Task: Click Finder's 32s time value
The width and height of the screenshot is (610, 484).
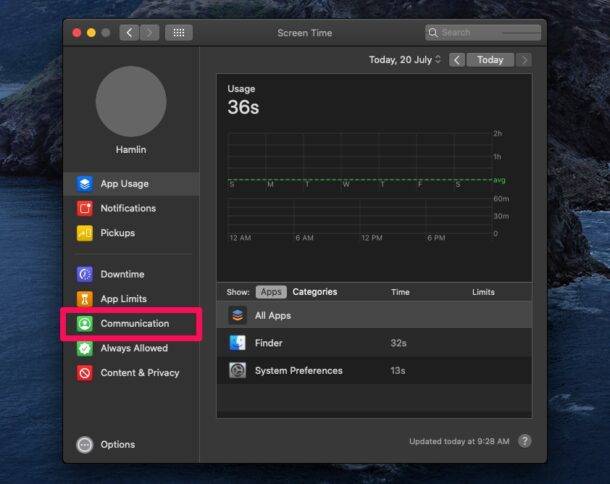Action: (x=398, y=343)
